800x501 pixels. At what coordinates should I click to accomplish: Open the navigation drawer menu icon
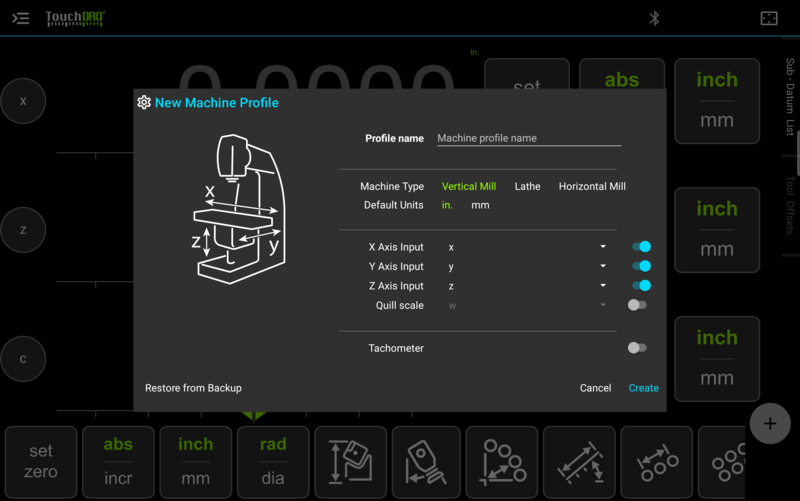(20, 19)
